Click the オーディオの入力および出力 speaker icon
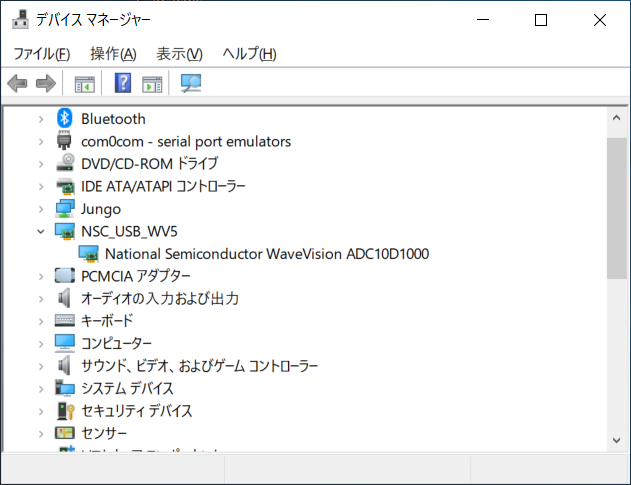The width and height of the screenshot is (631, 485). pos(64,298)
